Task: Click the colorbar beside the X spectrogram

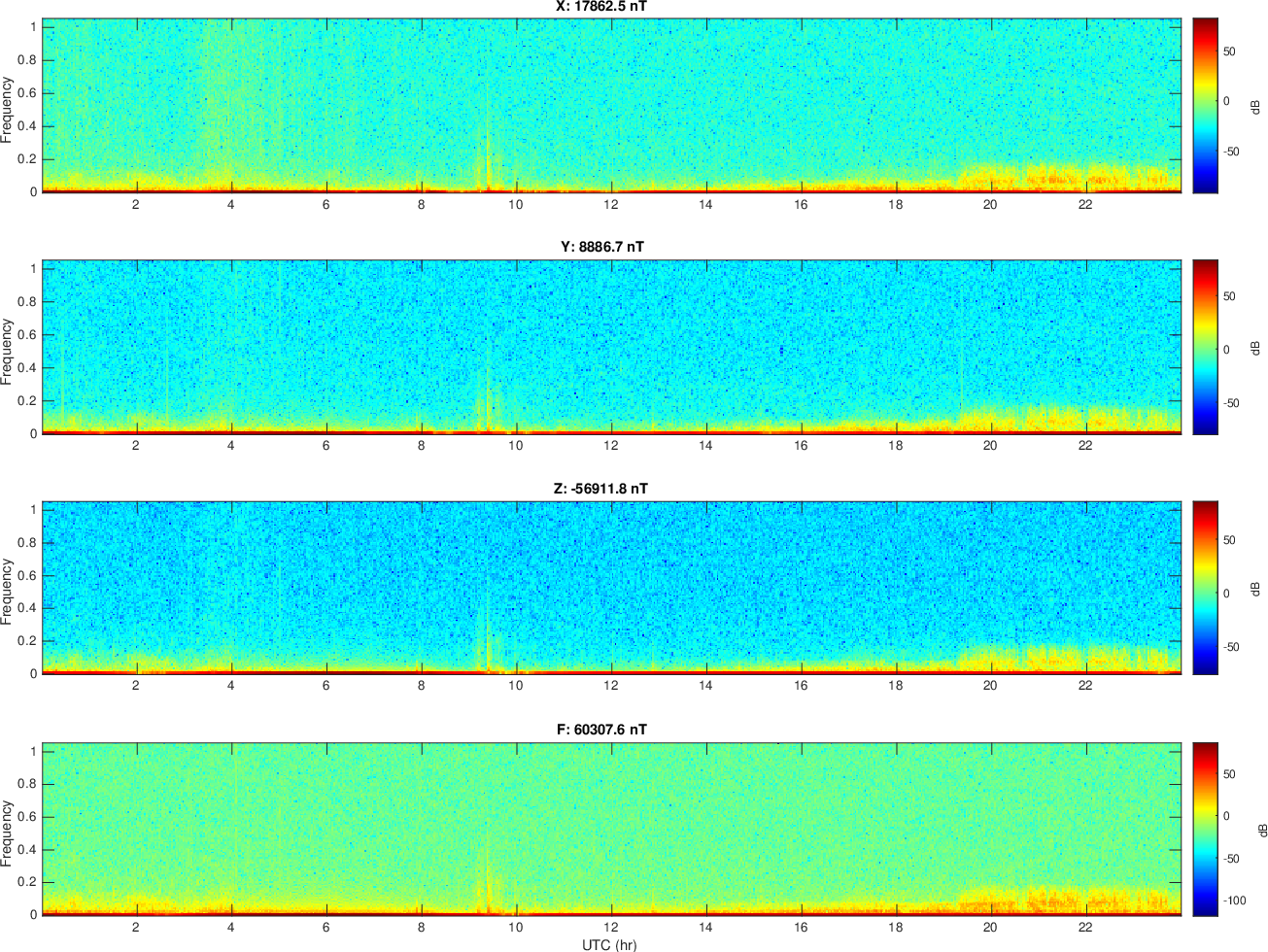Action: (1205, 105)
